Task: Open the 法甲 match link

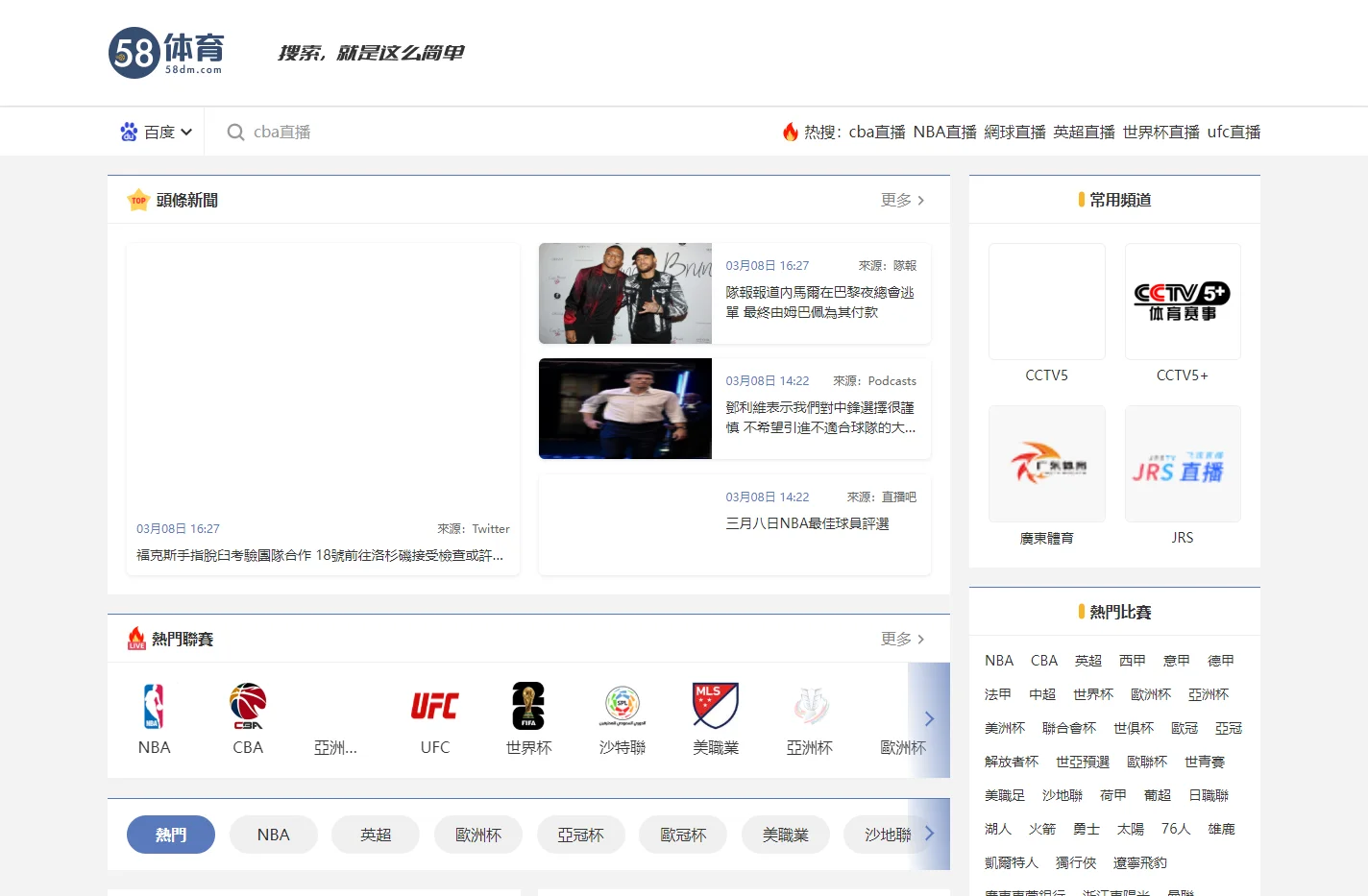Action: [x=998, y=694]
